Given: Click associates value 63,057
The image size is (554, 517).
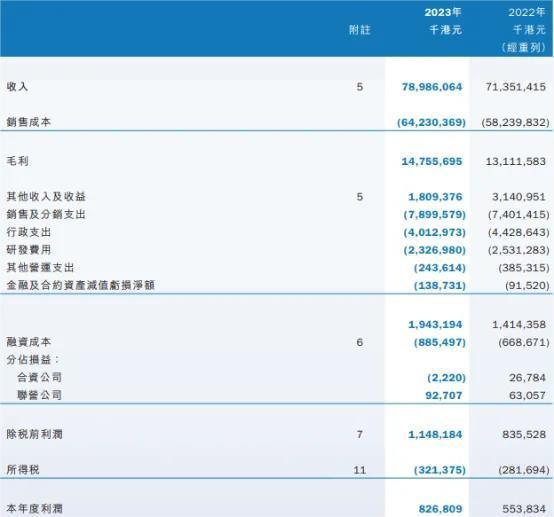Looking at the screenshot, I should [527, 395].
